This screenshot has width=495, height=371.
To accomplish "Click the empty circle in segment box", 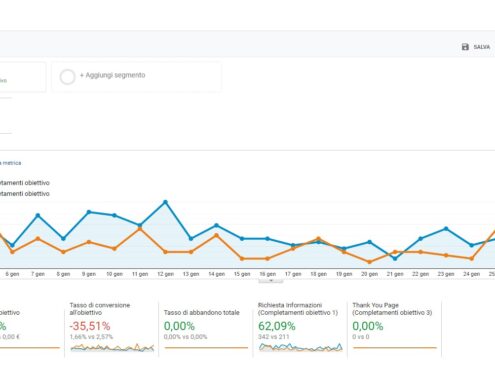I will click(x=67, y=77).
